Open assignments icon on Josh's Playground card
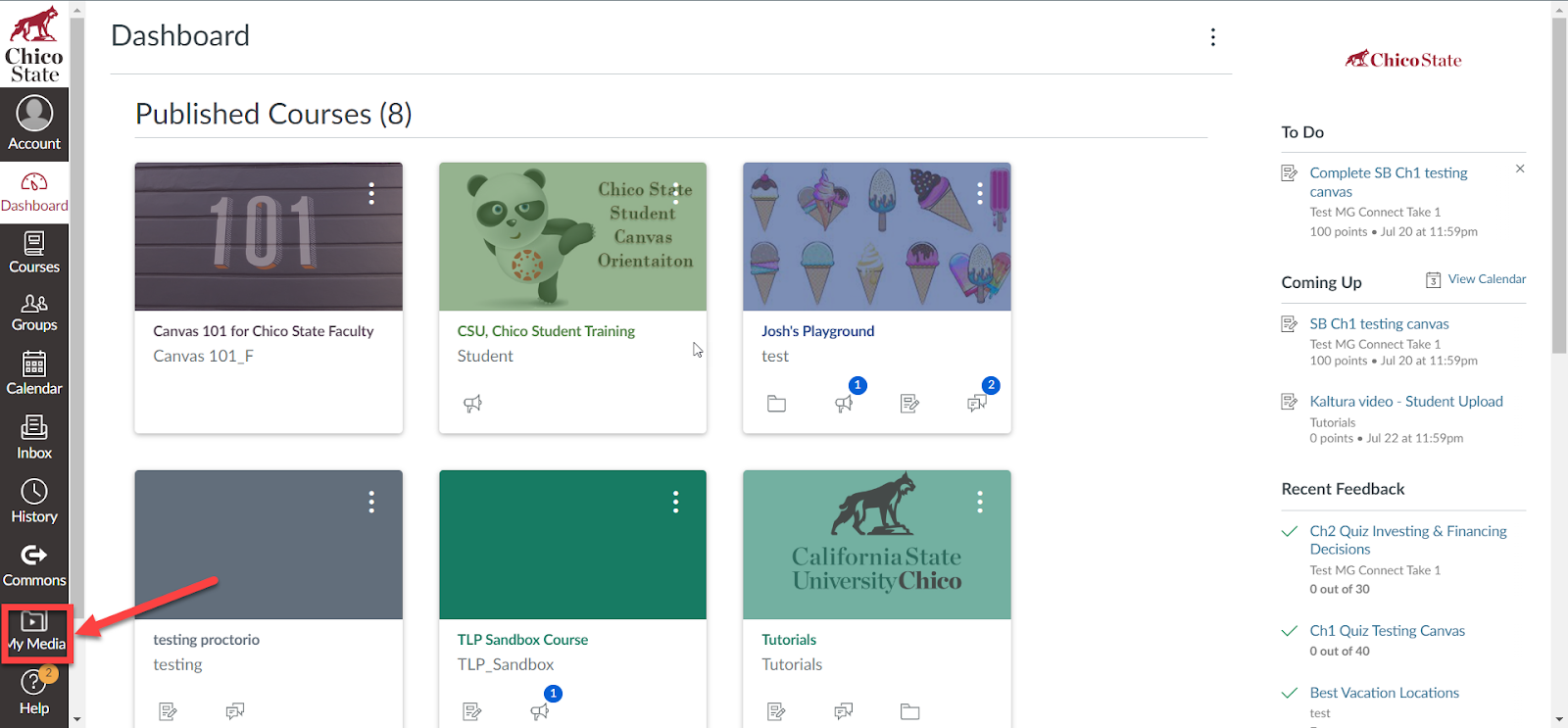Viewport: 1568px width, 728px height. [x=909, y=404]
